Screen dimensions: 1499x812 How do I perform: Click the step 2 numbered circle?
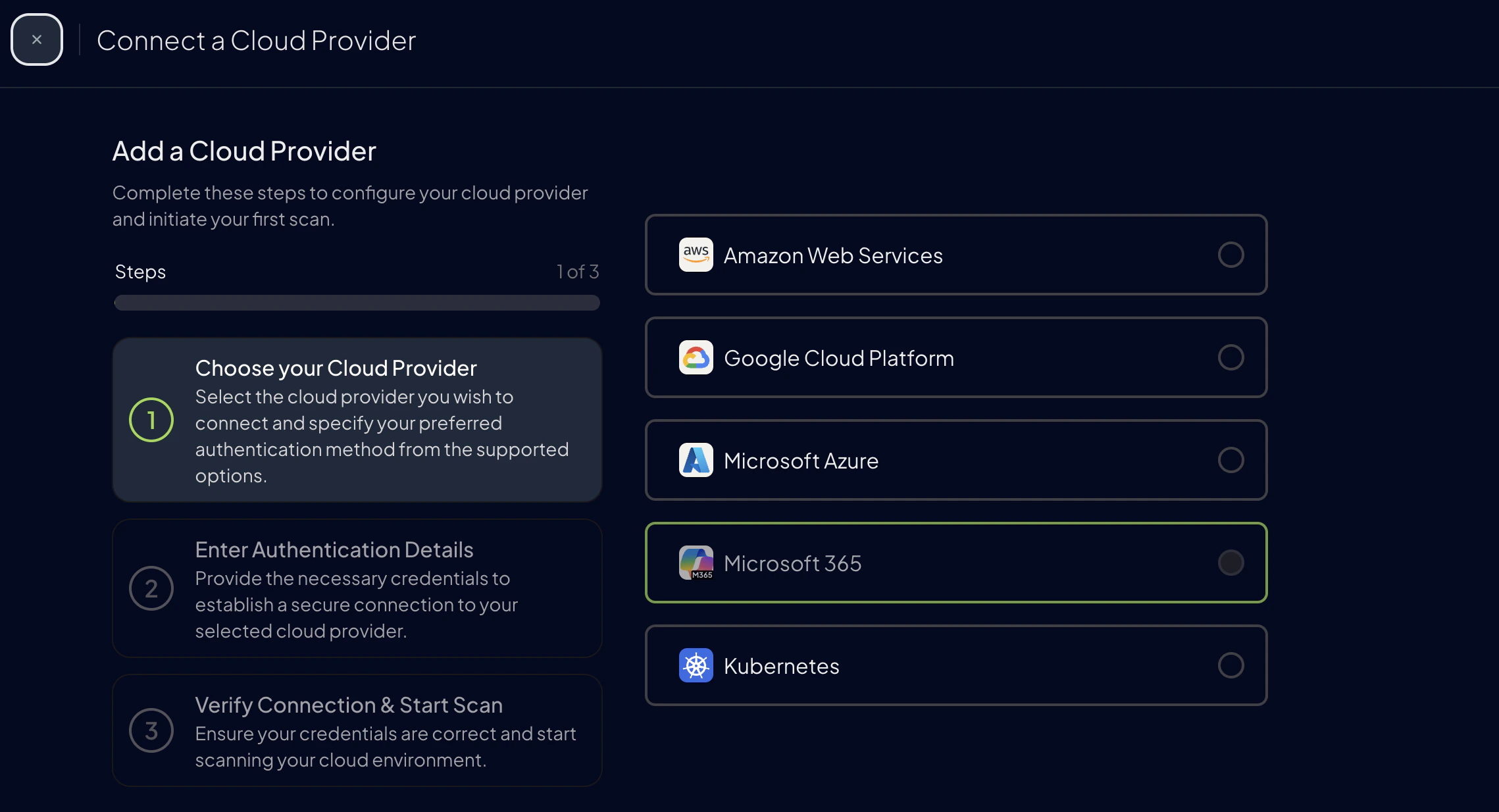pyautogui.click(x=151, y=588)
